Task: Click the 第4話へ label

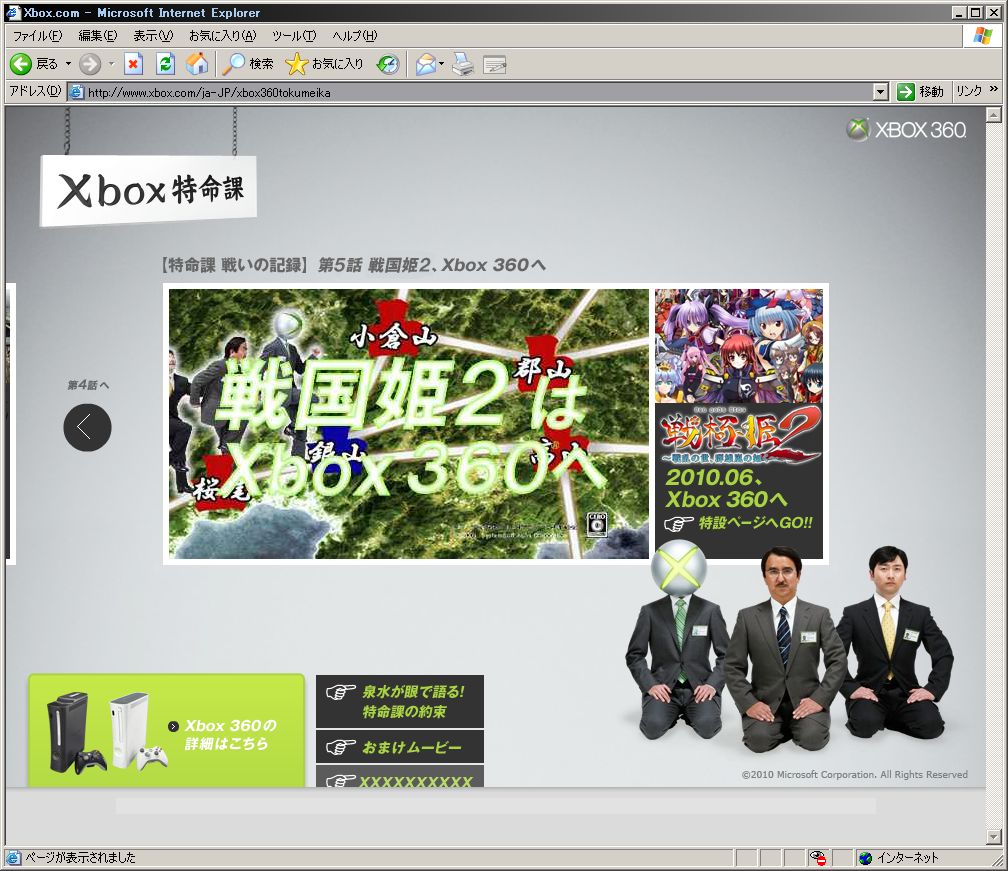Action: 88,385
